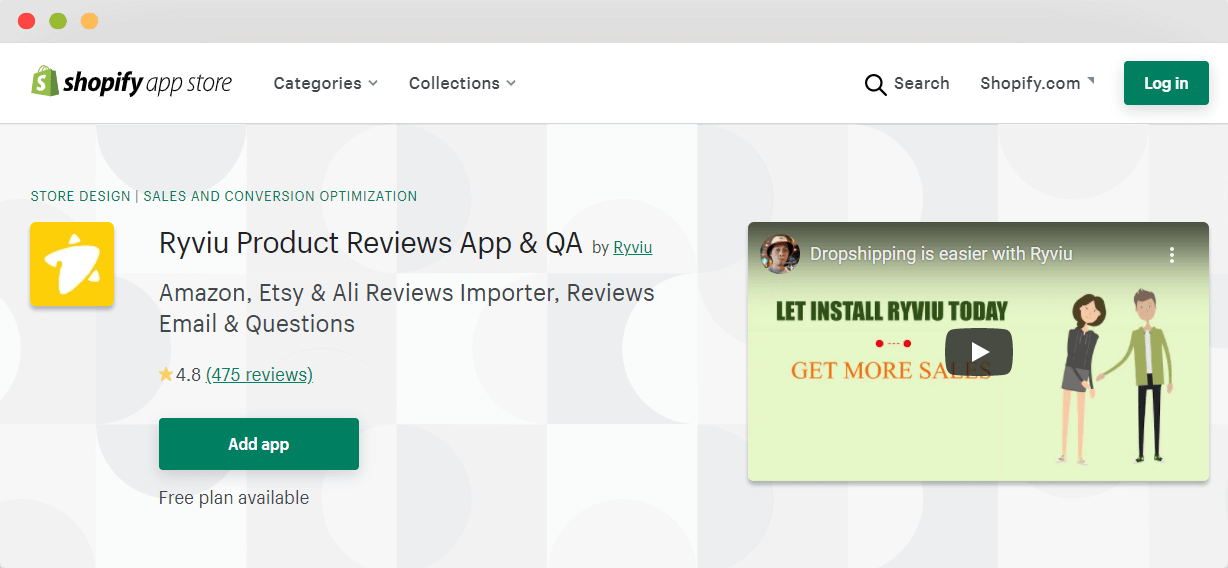Open the Categories dropdown menu
The height and width of the screenshot is (568, 1228).
326,83
